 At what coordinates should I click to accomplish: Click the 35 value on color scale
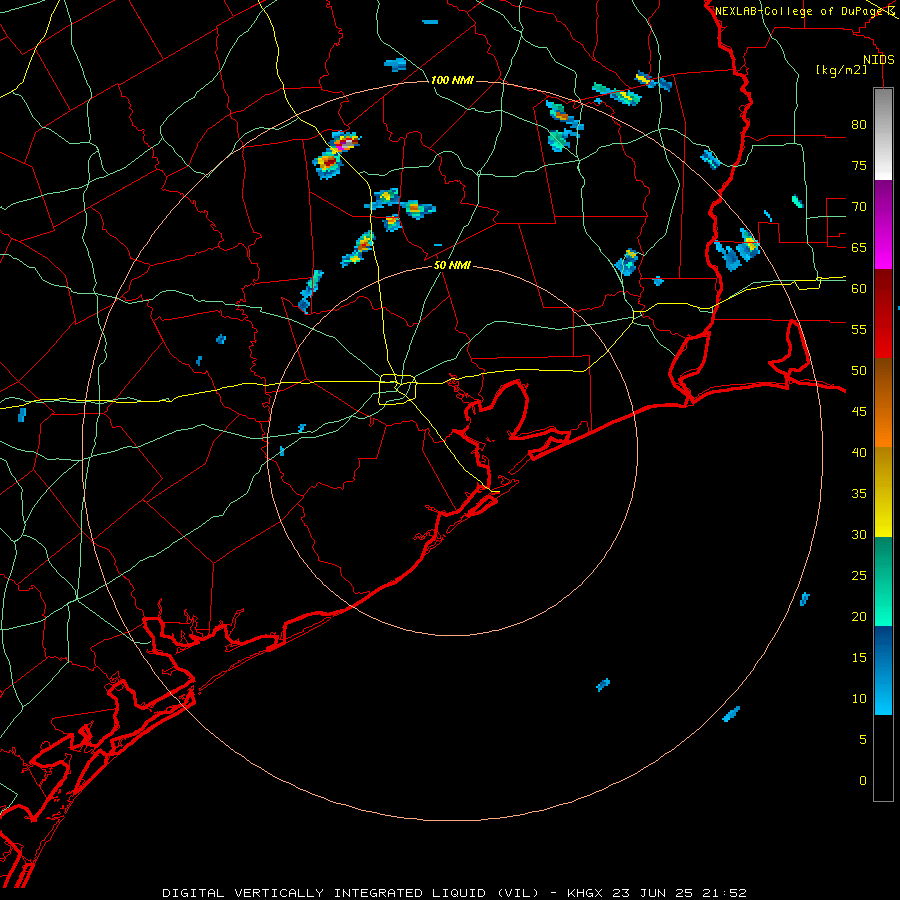(x=859, y=494)
